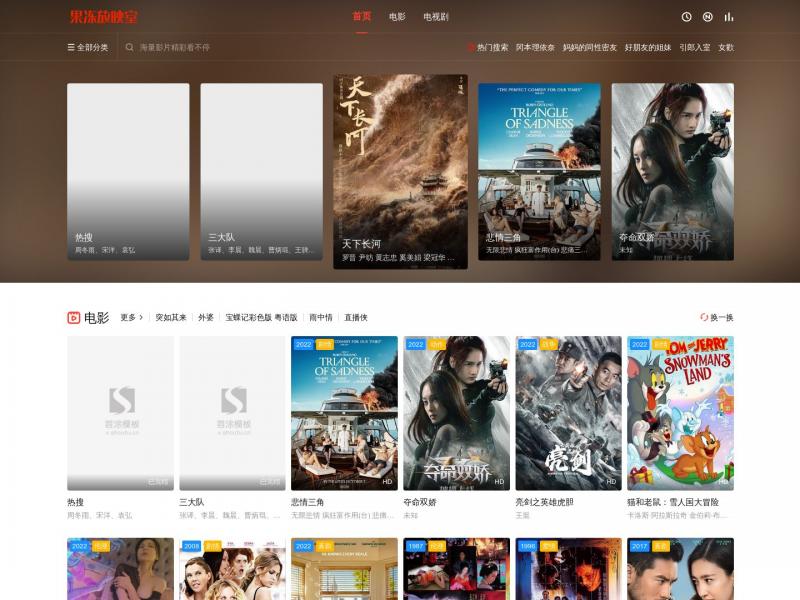
Task: Open bottom-row poster tagged 2008
Action: click(233, 569)
